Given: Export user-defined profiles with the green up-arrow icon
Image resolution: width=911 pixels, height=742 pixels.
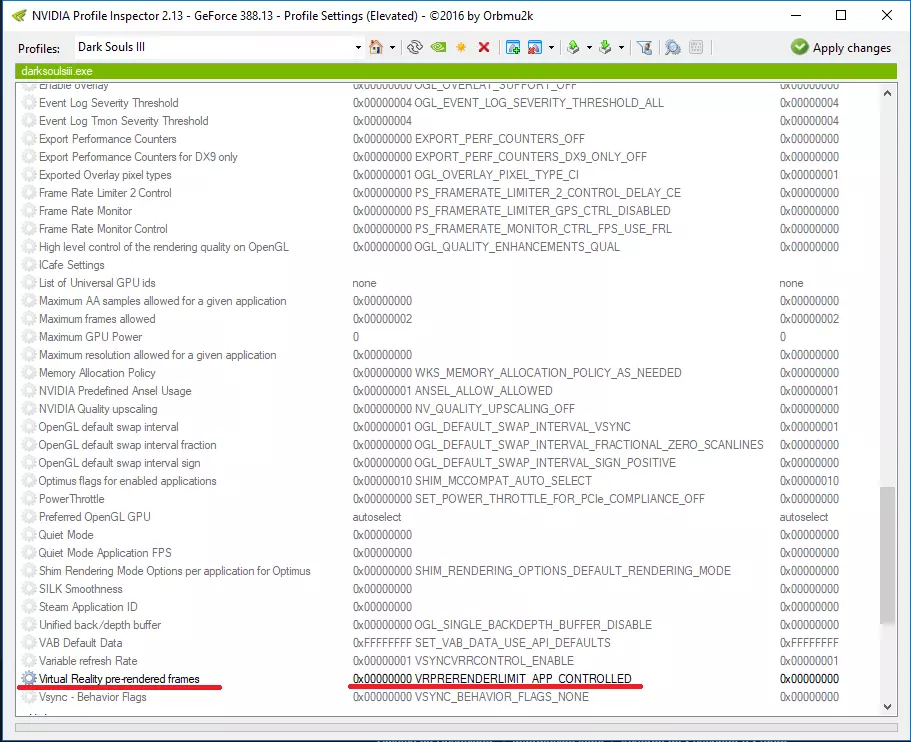Looking at the screenshot, I should 573,47.
